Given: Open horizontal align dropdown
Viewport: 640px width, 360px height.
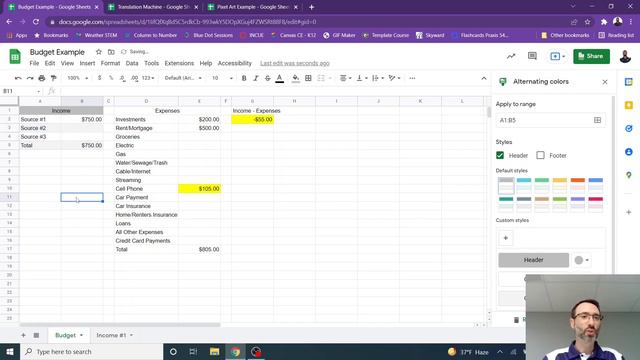Looking at the screenshot, I should pos(345,78).
